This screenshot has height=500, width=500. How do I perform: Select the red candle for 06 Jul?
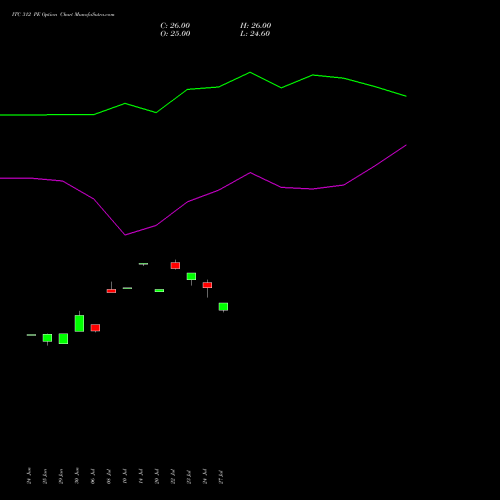pyautogui.click(x=95, y=328)
